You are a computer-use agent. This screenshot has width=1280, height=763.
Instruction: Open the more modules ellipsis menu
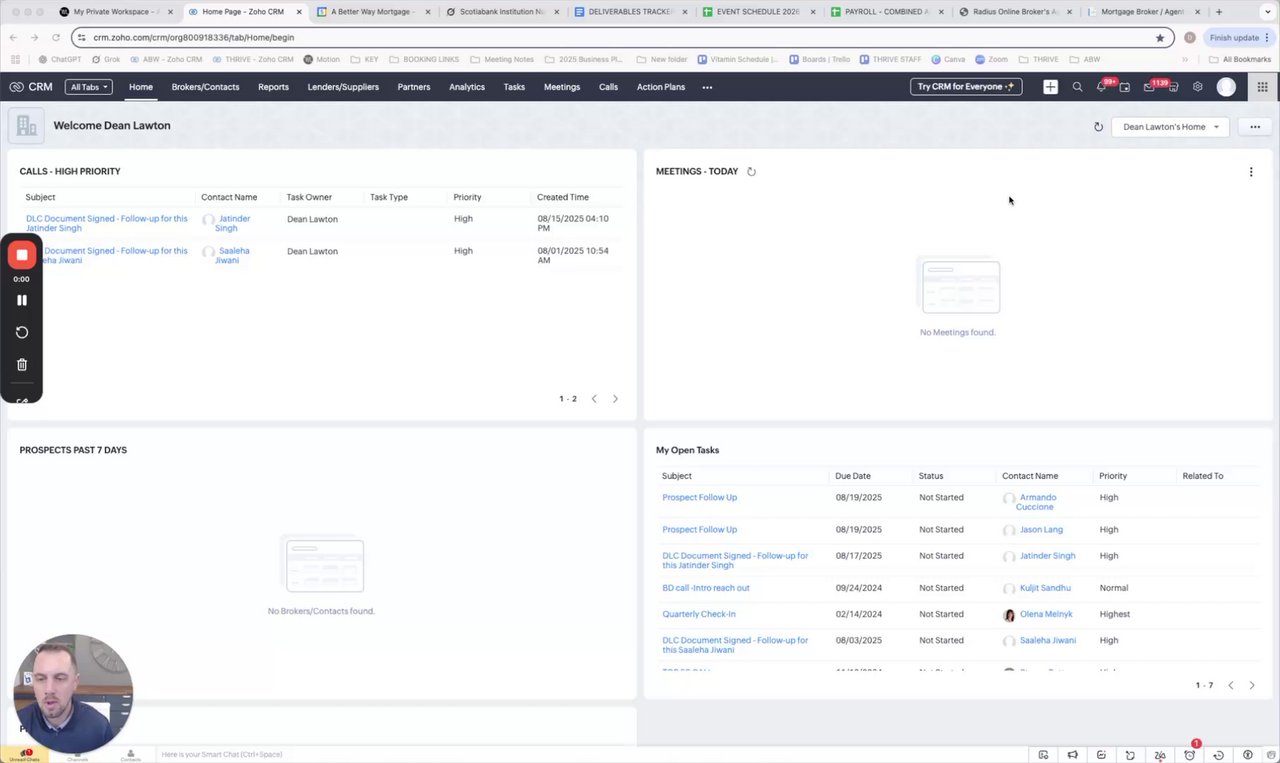(x=707, y=87)
